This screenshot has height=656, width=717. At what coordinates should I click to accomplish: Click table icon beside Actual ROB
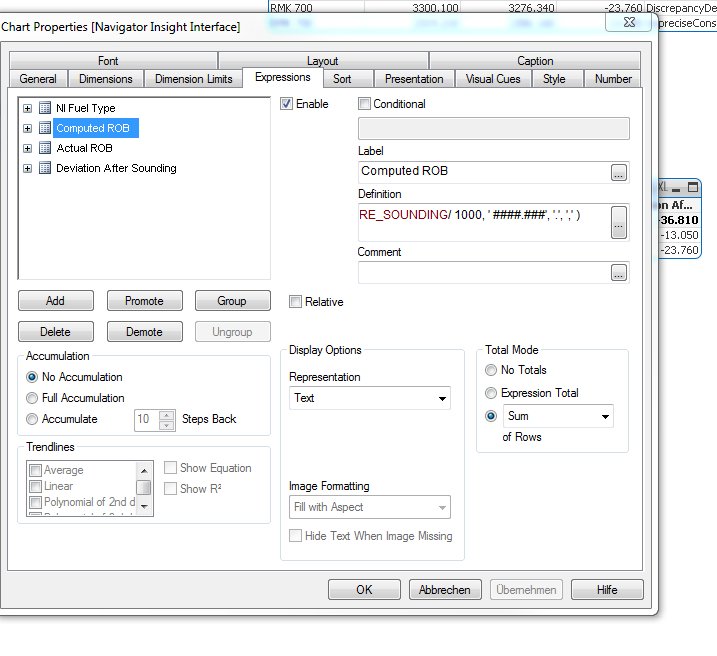(45, 148)
